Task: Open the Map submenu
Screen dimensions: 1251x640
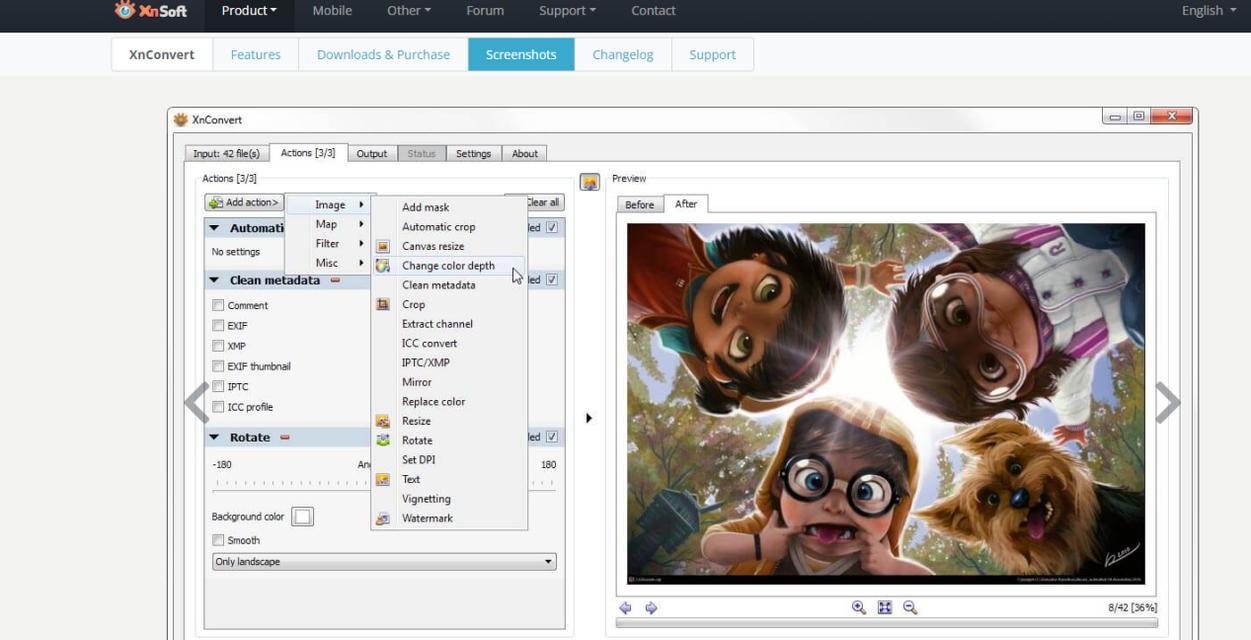Action: point(330,224)
